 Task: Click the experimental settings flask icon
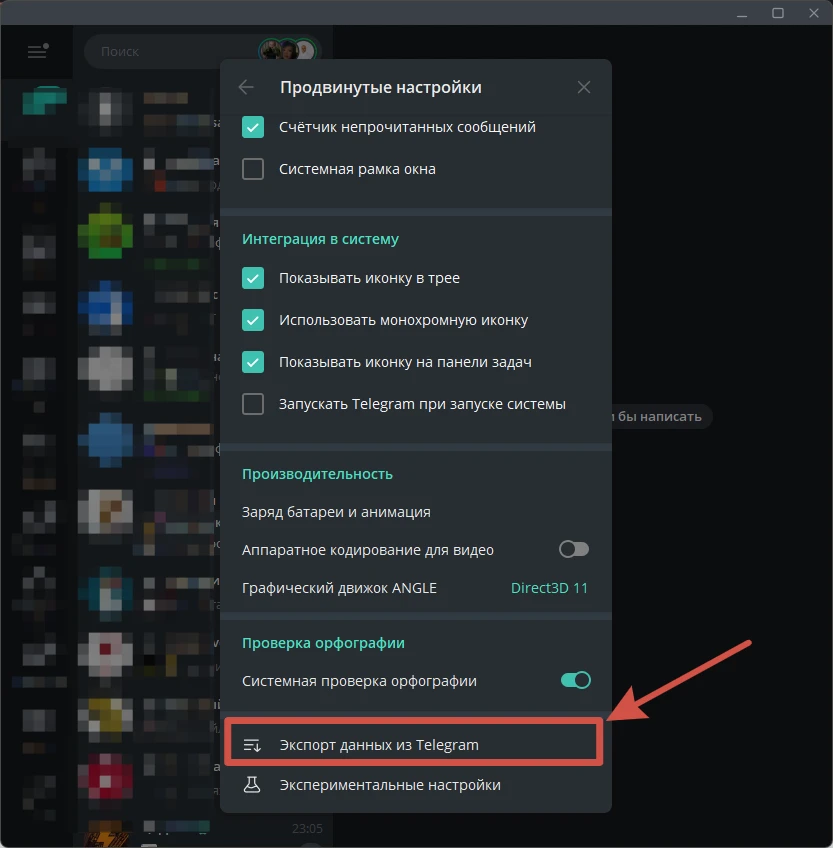point(252,785)
